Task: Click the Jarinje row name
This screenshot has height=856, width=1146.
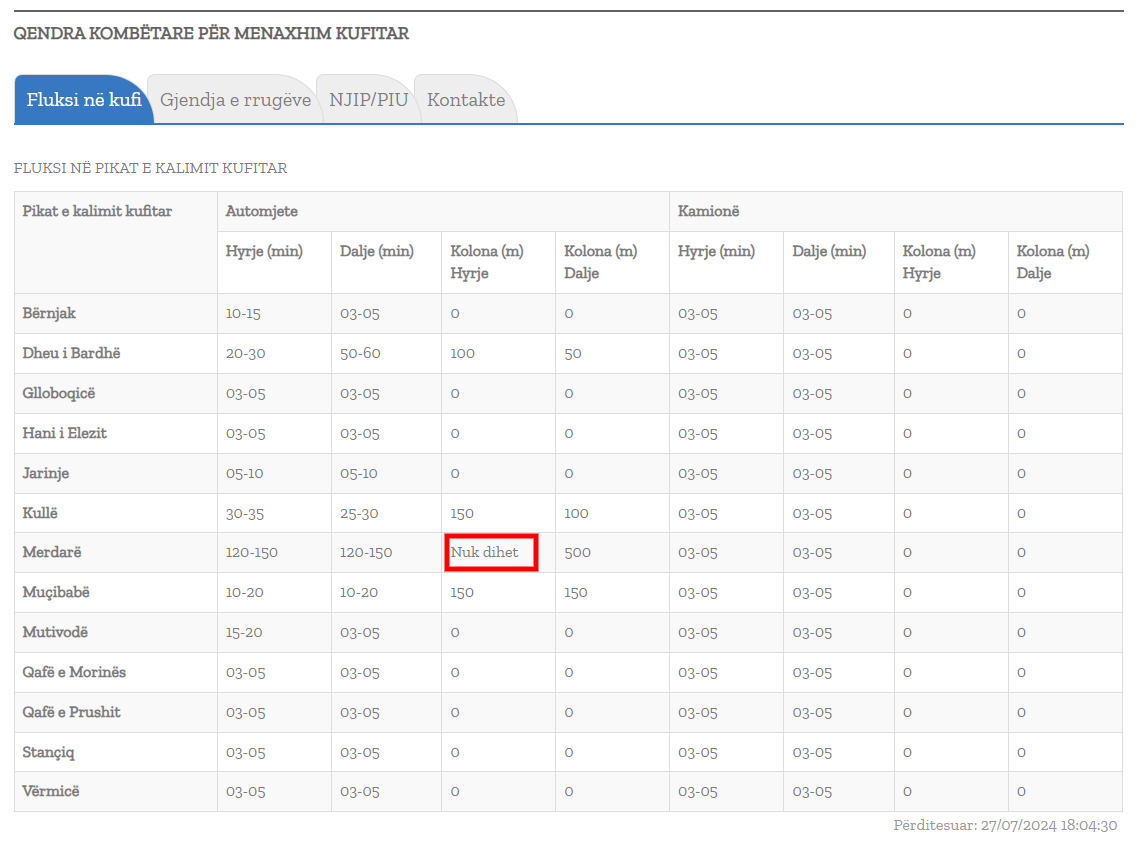Action: [45, 473]
